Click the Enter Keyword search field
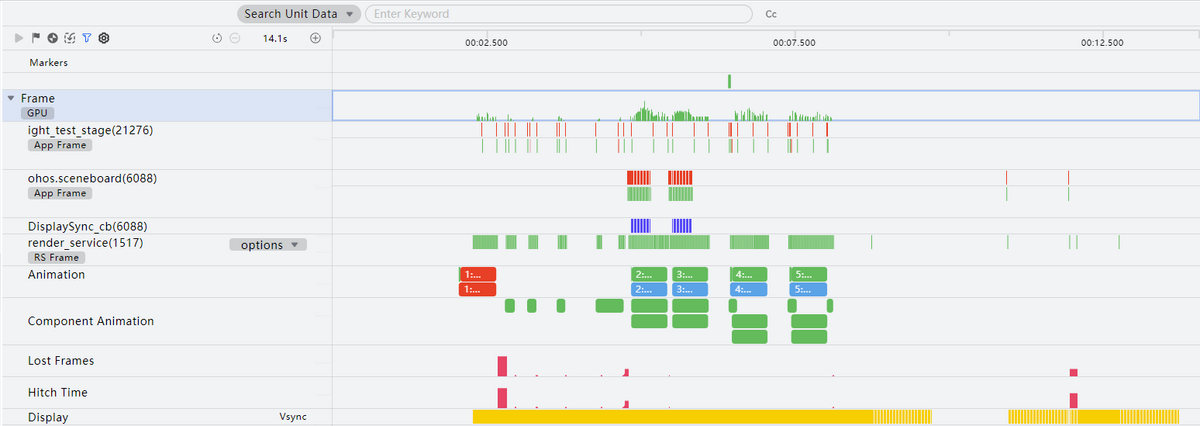The width and height of the screenshot is (1200, 426). 558,14
